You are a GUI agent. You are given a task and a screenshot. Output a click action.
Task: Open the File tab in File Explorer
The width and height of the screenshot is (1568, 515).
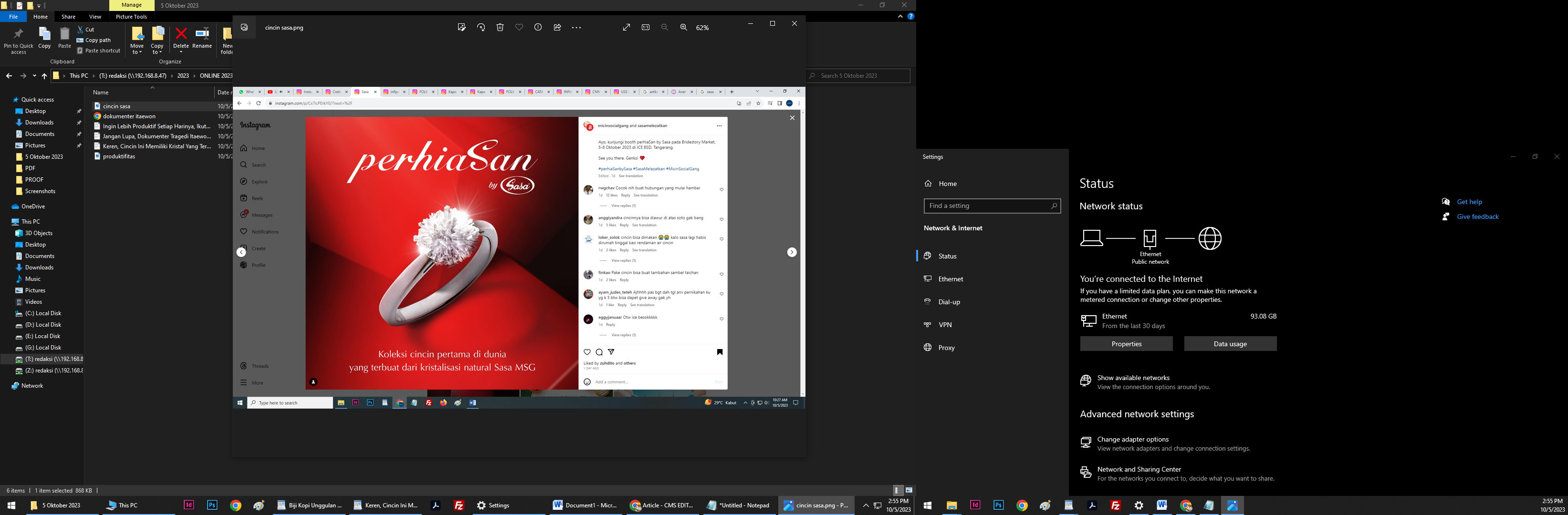click(13, 16)
